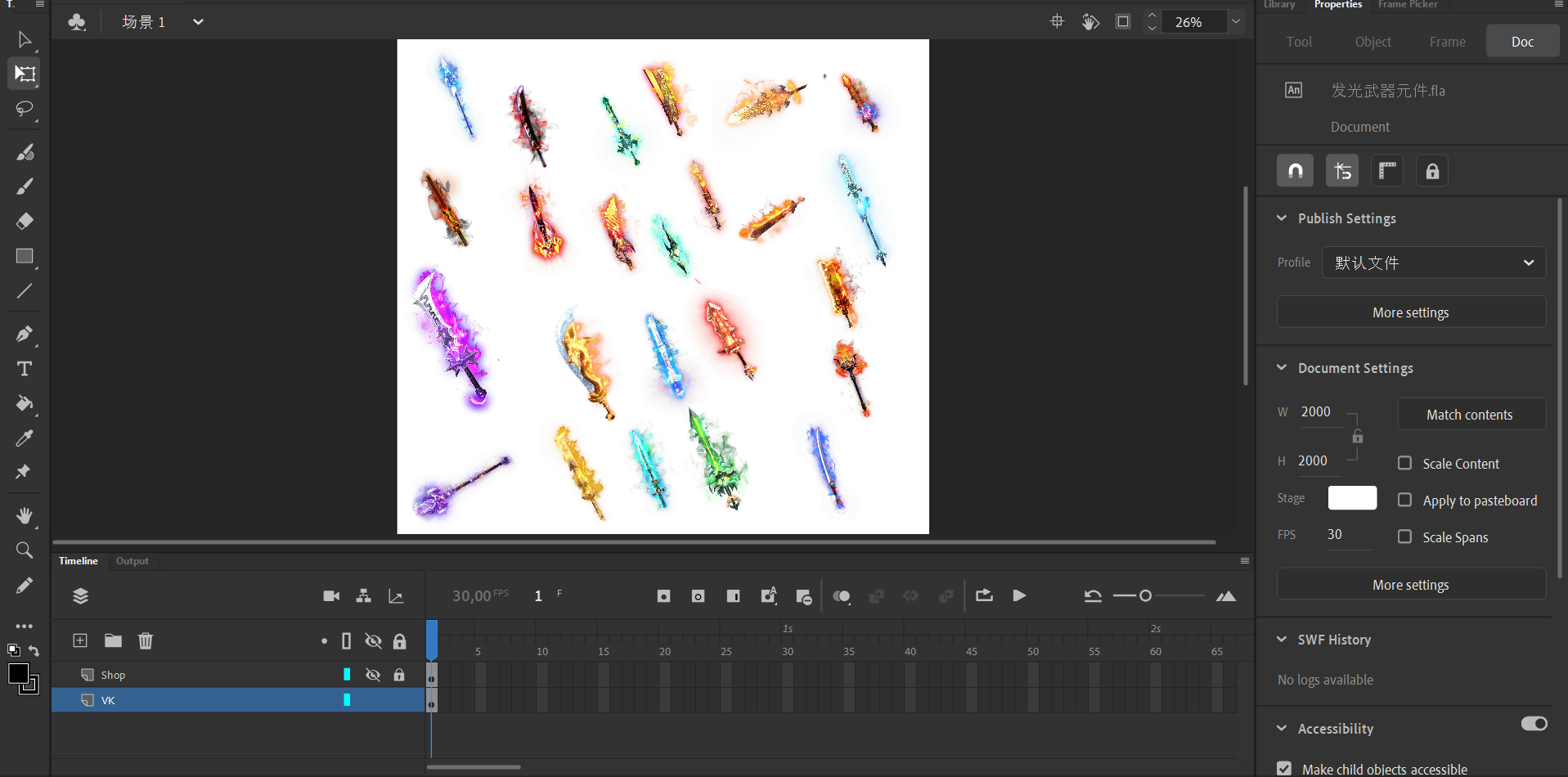1568x777 pixels.
Task: Add a new layer in timeline
Action: point(80,640)
